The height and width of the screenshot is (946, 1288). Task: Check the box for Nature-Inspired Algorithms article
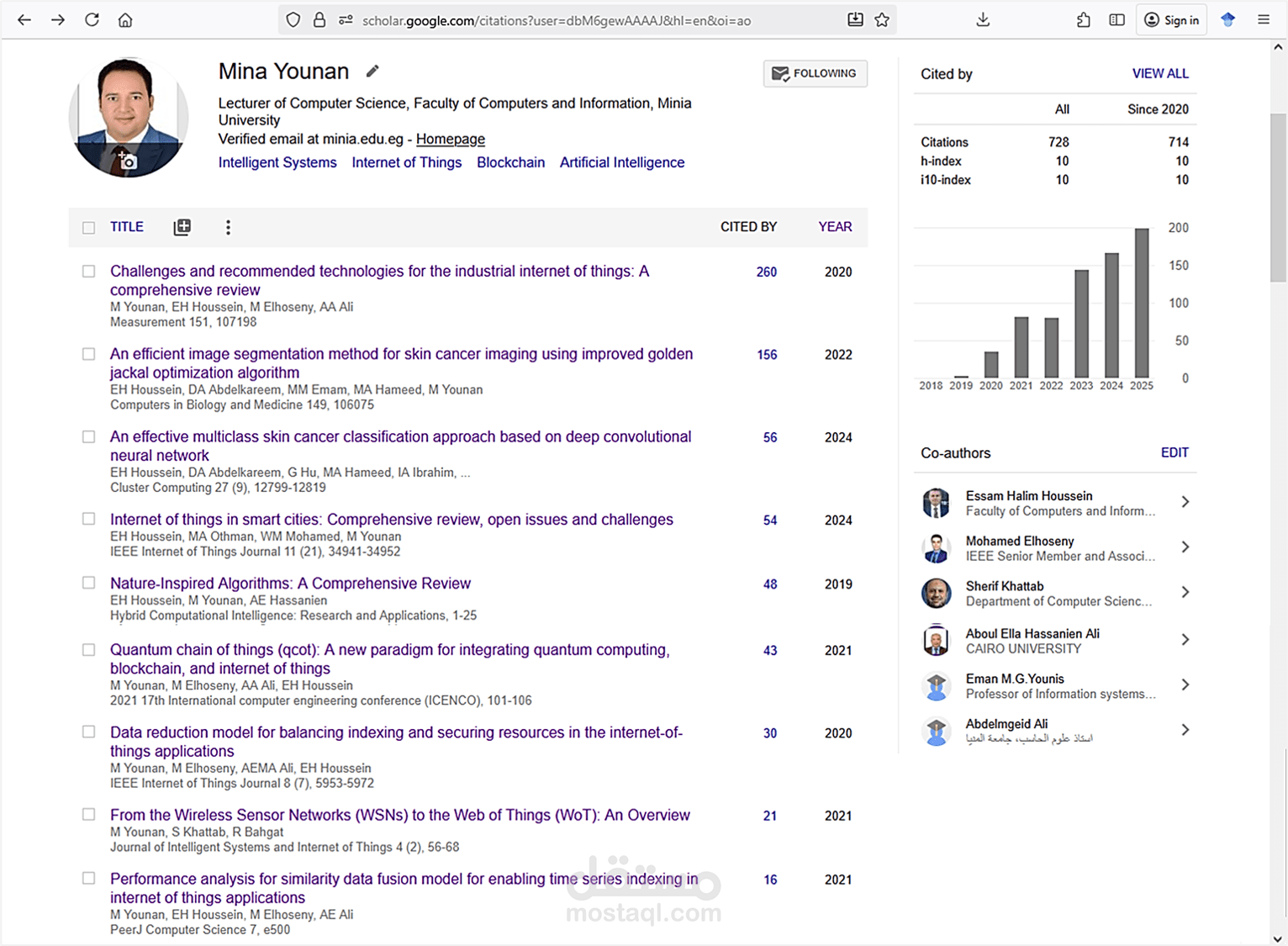click(x=88, y=583)
